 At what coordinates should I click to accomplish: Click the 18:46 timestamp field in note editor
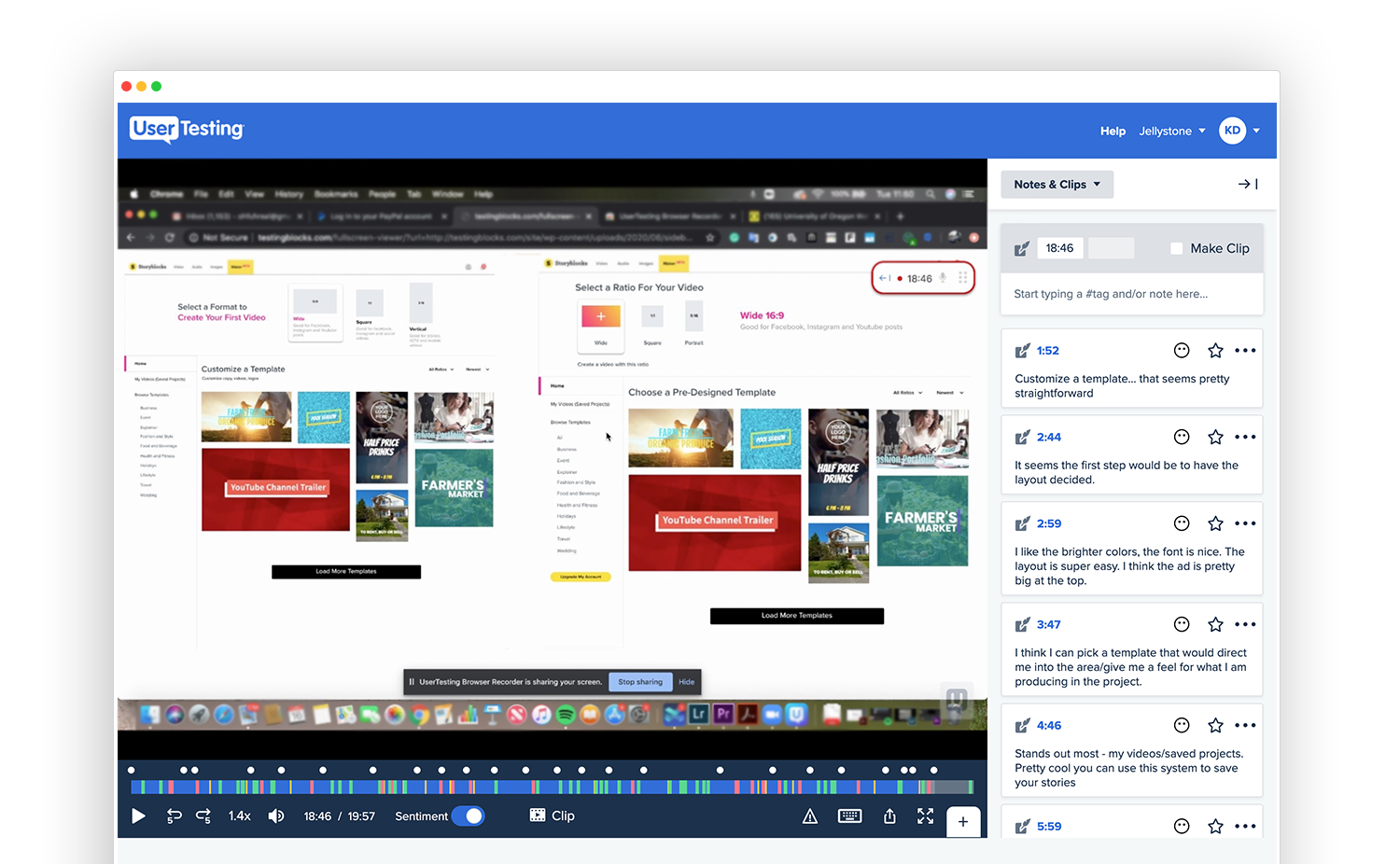(1059, 248)
